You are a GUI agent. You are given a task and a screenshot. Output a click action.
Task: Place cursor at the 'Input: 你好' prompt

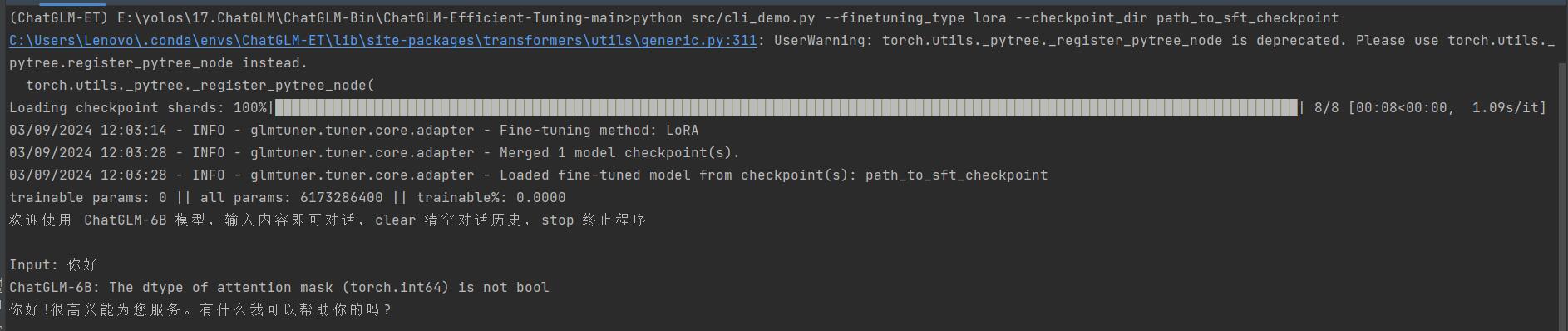tap(54, 264)
